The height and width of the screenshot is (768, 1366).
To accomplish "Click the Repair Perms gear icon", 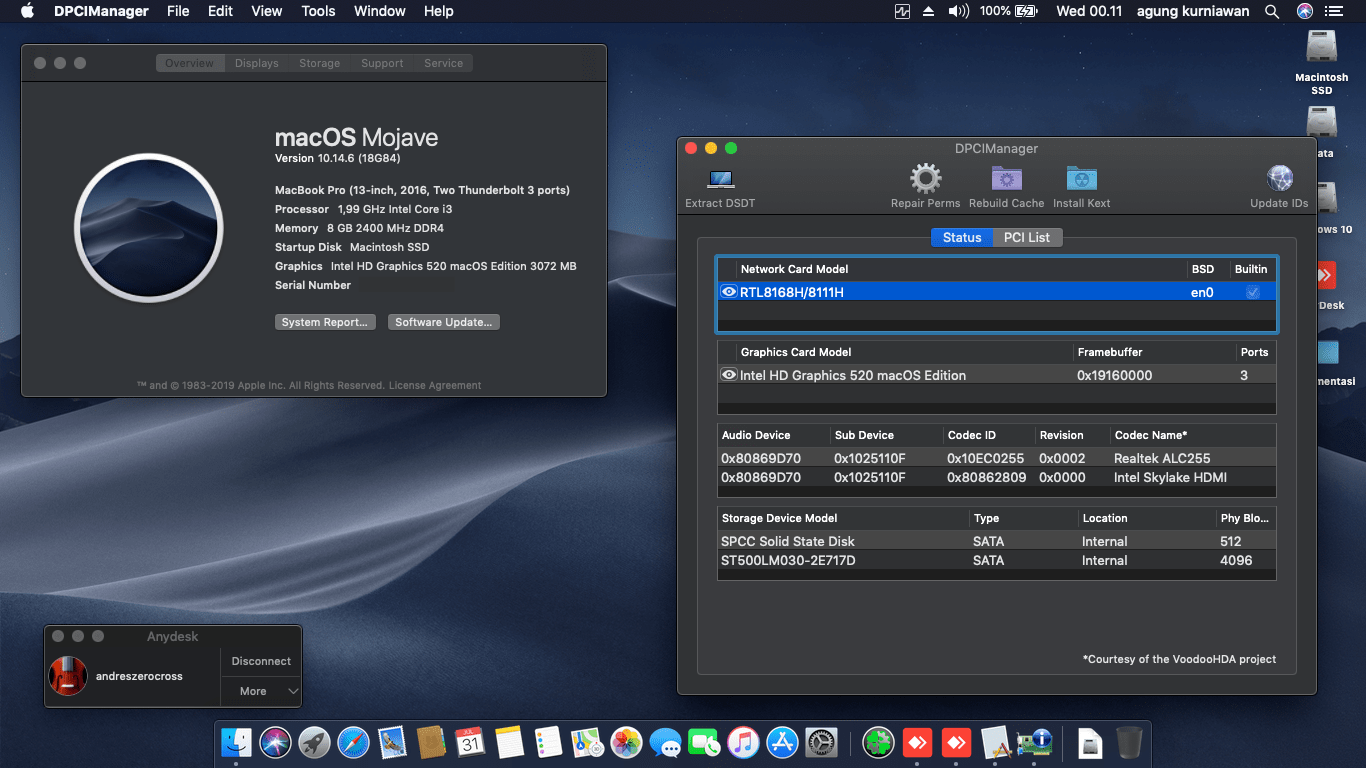I will [x=925, y=178].
